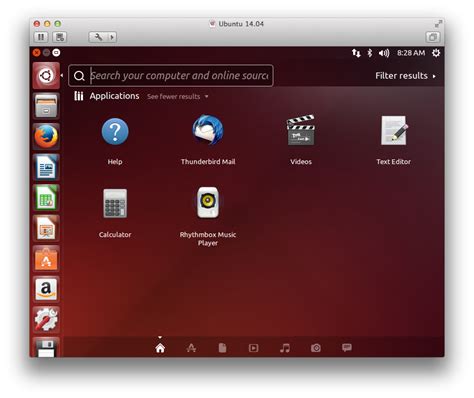Close the Dash with orange close button

coord(37,53)
